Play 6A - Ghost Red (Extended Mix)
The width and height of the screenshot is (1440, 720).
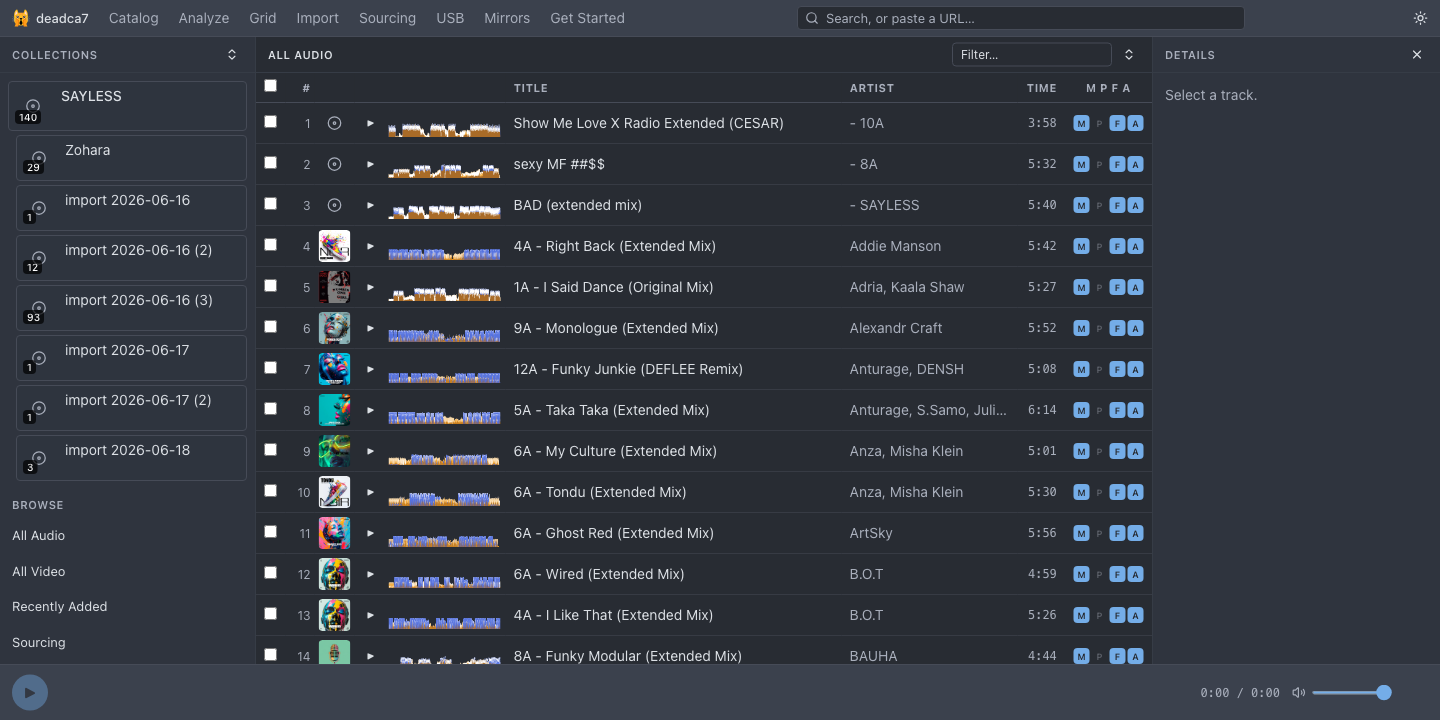tap(370, 533)
